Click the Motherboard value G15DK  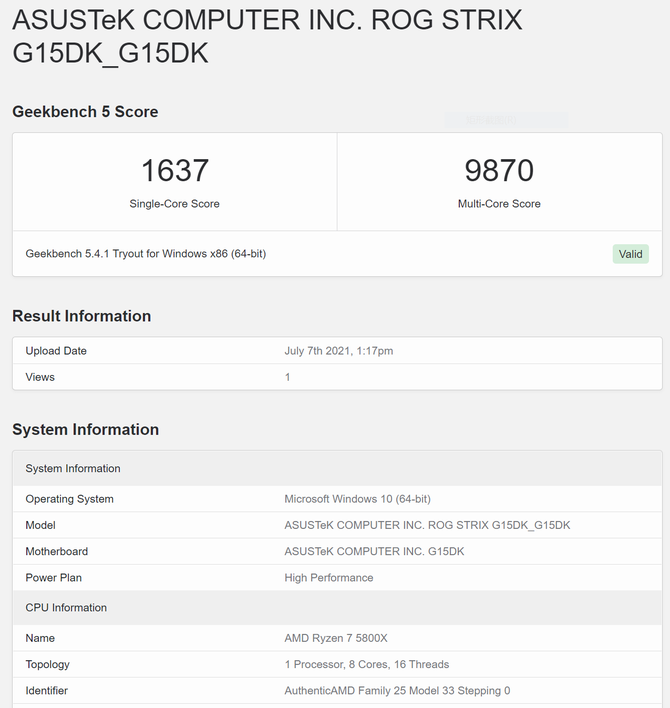pyautogui.click(x=374, y=551)
